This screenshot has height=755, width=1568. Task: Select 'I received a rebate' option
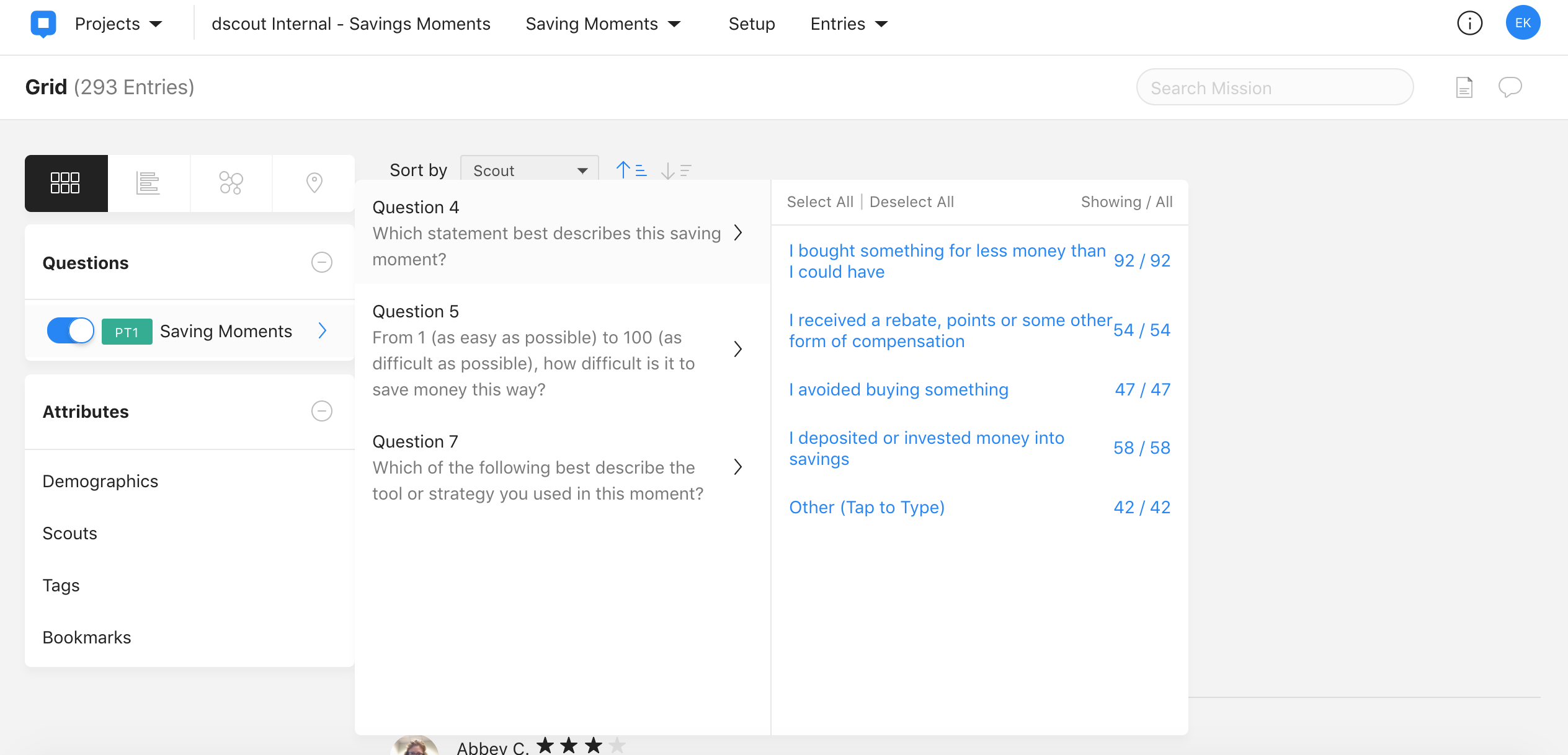[x=950, y=330]
